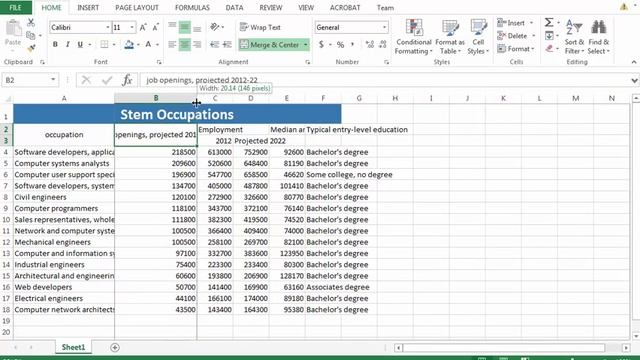This screenshot has width=640, height=360.
Task: Select the Sheet1 tab
Action: [73, 347]
